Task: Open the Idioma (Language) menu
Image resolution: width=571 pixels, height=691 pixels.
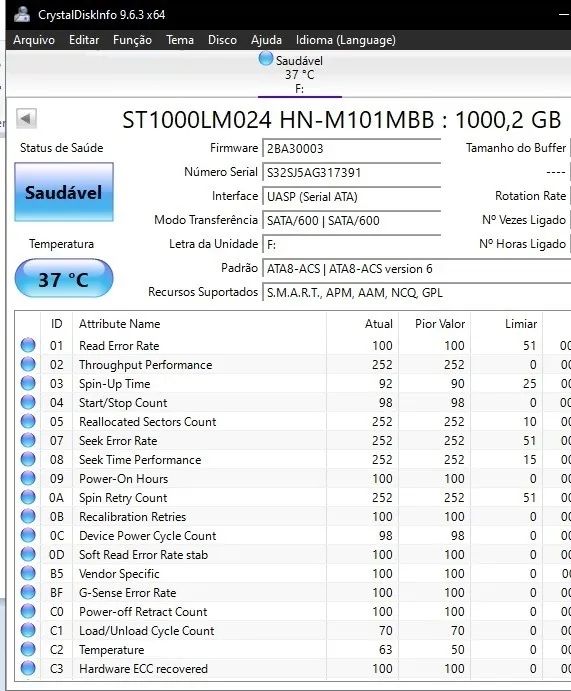Action: [x=345, y=40]
